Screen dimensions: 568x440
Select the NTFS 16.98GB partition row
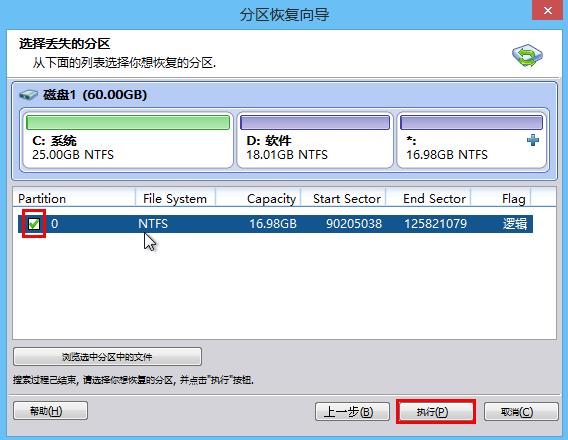[275, 224]
